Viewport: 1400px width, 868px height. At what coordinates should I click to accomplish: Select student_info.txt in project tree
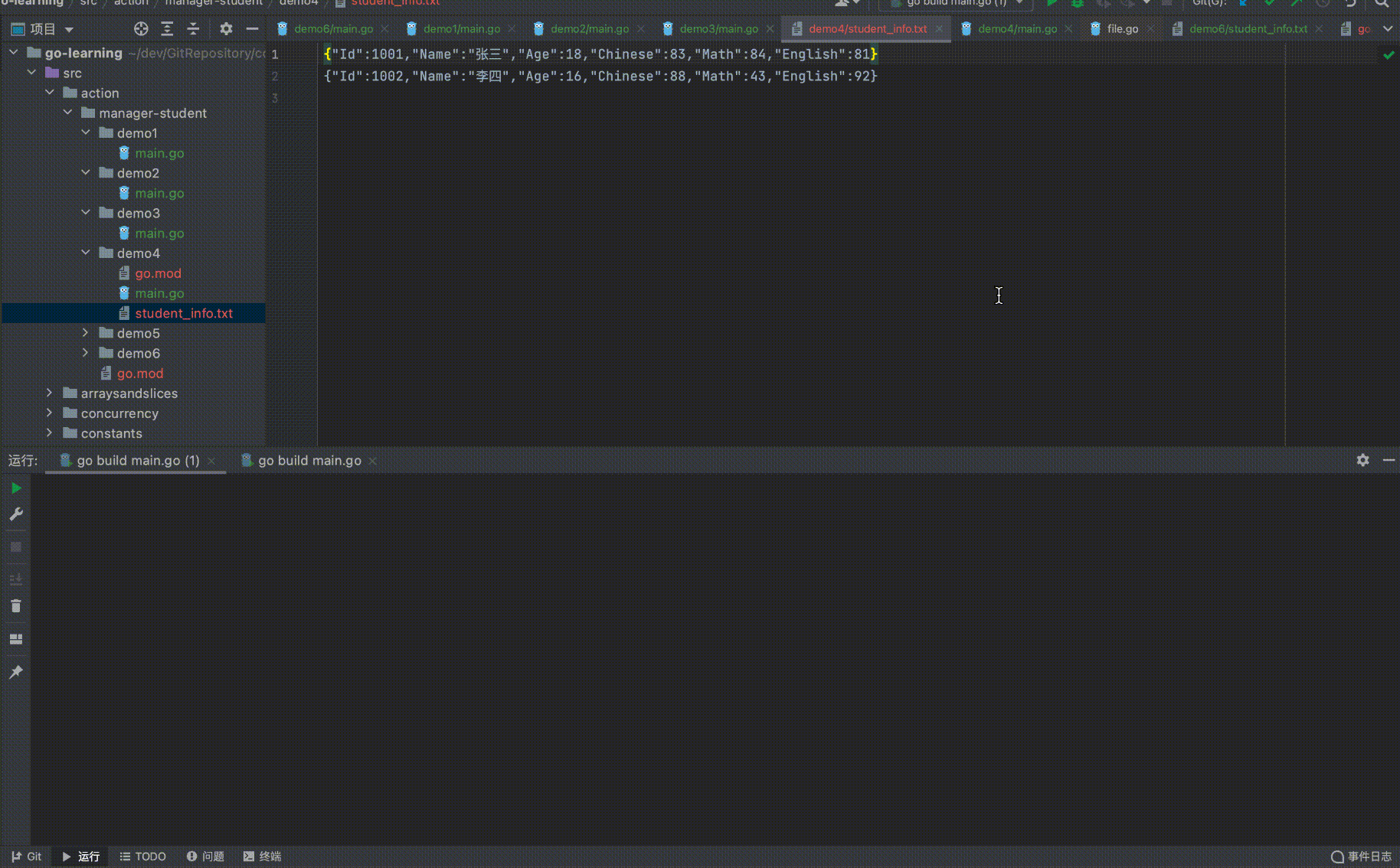tap(184, 313)
